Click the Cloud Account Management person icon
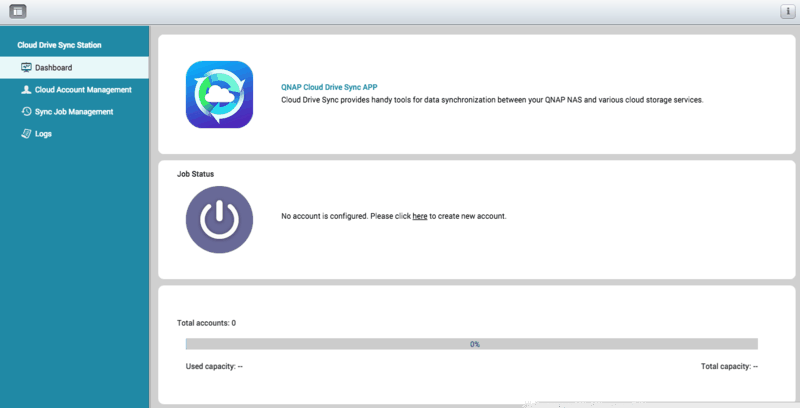 coord(26,89)
